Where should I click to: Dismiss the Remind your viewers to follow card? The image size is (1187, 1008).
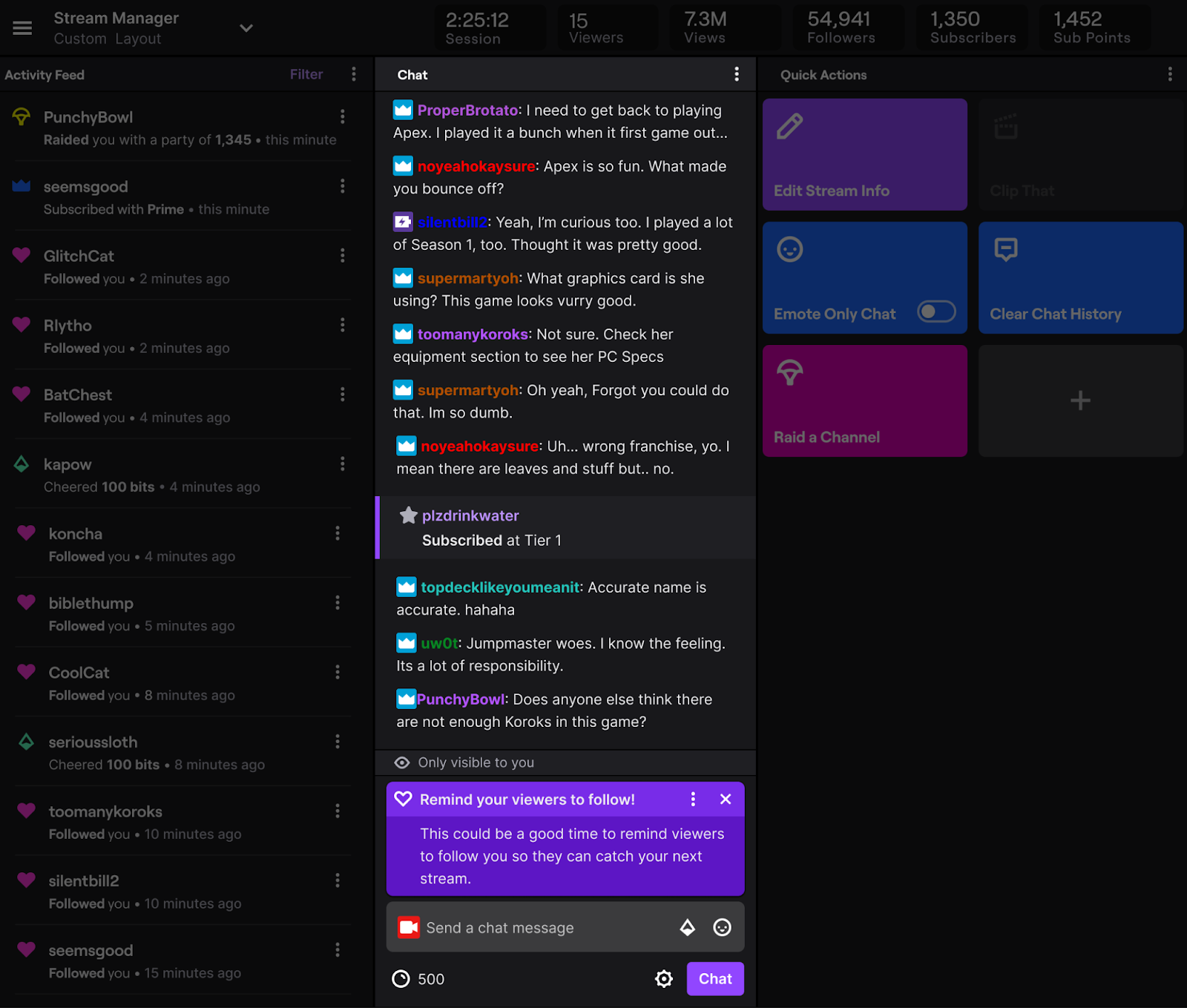726,799
